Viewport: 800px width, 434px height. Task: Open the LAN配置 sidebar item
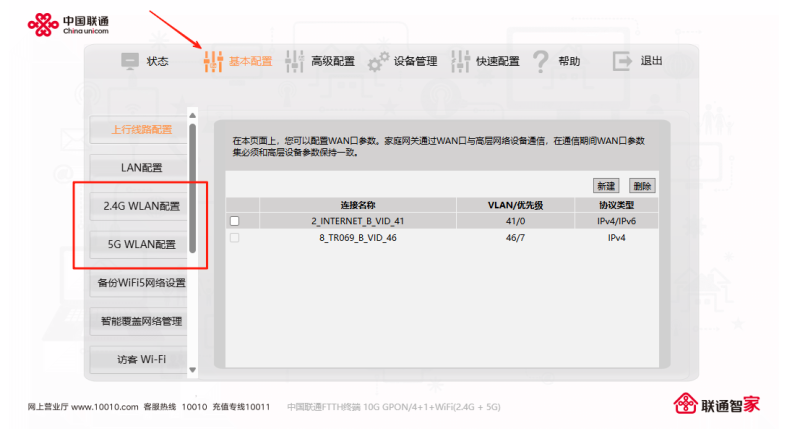pyautogui.click(x=139, y=168)
